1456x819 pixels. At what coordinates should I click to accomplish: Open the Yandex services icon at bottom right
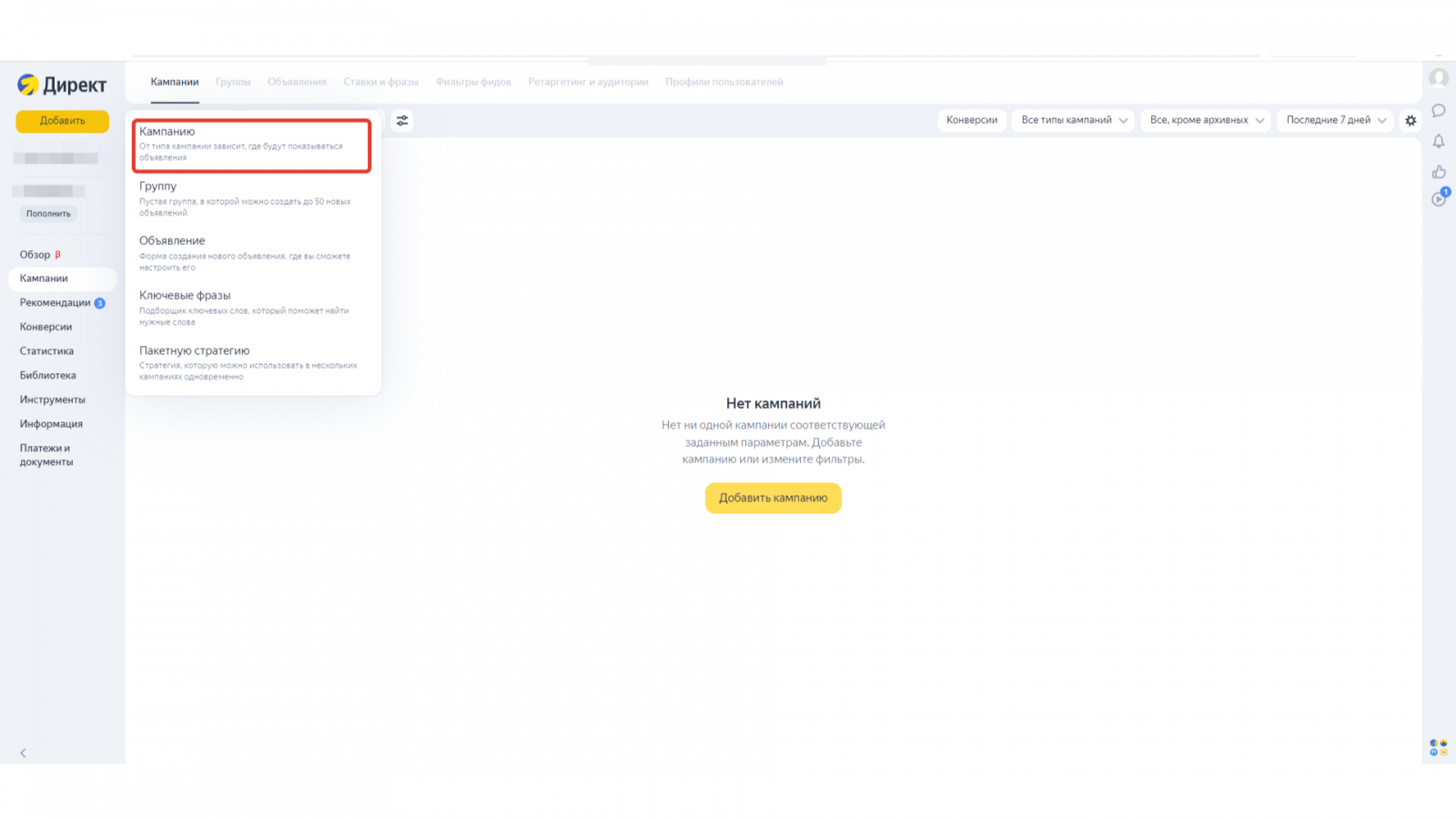(1439, 747)
